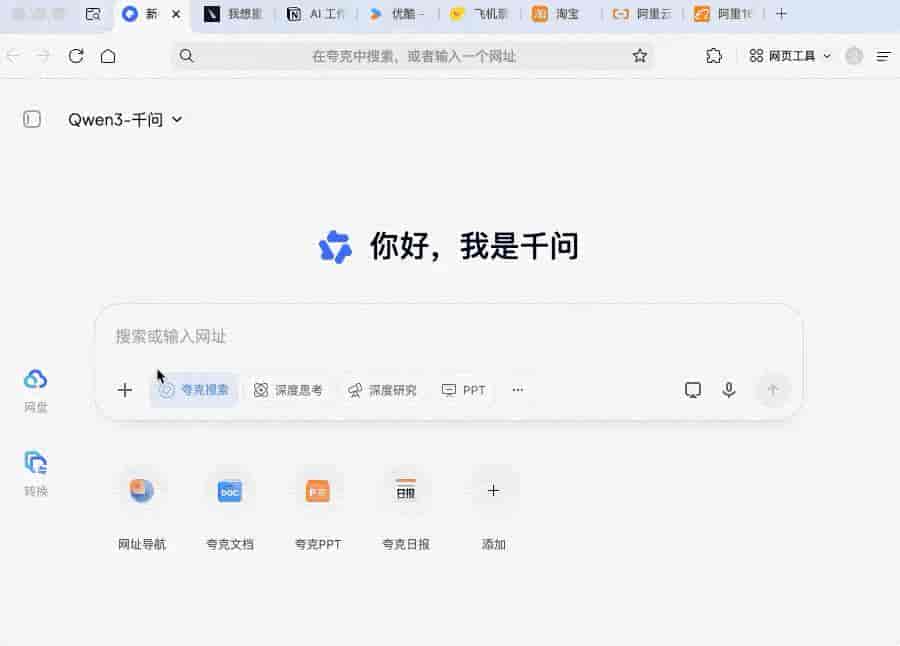
Task: Click the tab search icon left of the tabs
Action: click(93, 14)
